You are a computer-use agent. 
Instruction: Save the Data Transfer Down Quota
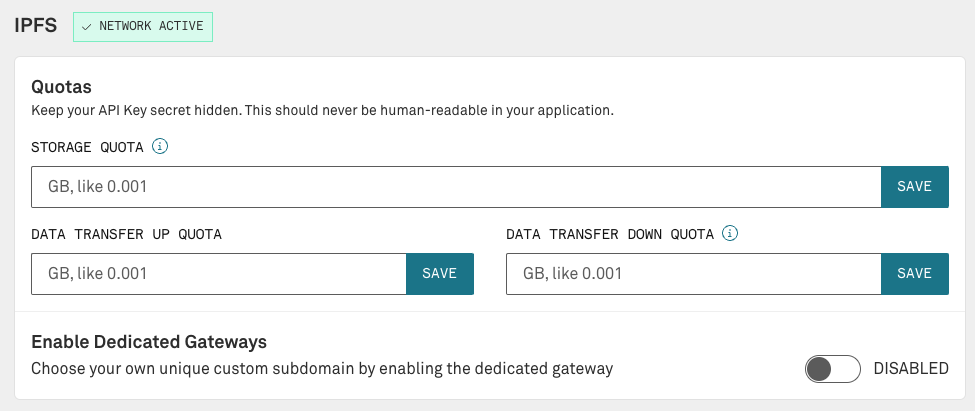coord(915,274)
